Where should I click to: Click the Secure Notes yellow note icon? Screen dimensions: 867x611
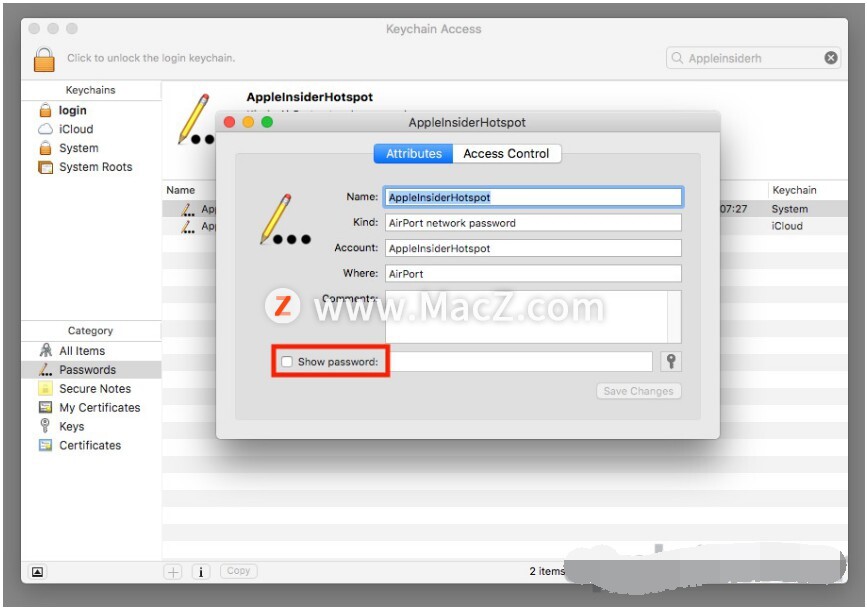[x=45, y=388]
